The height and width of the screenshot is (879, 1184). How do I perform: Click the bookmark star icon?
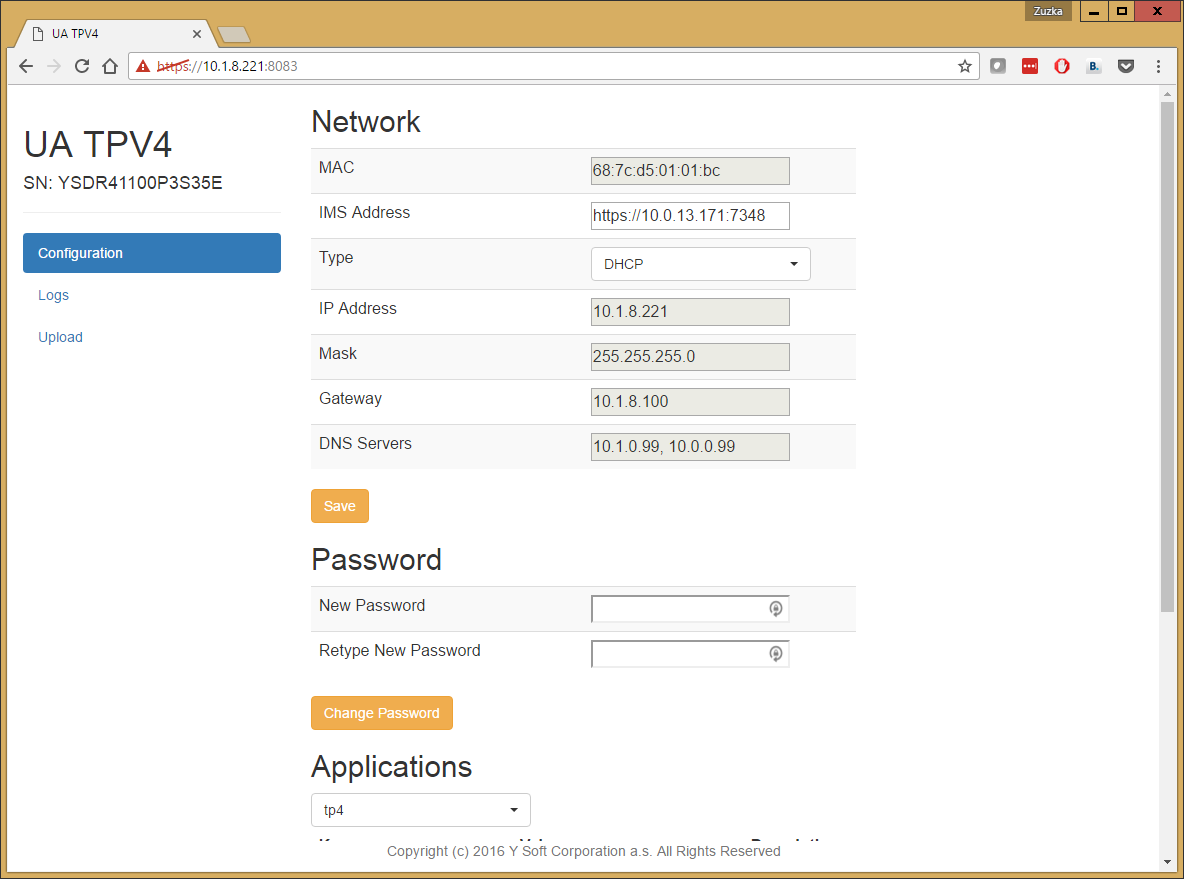[x=964, y=66]
